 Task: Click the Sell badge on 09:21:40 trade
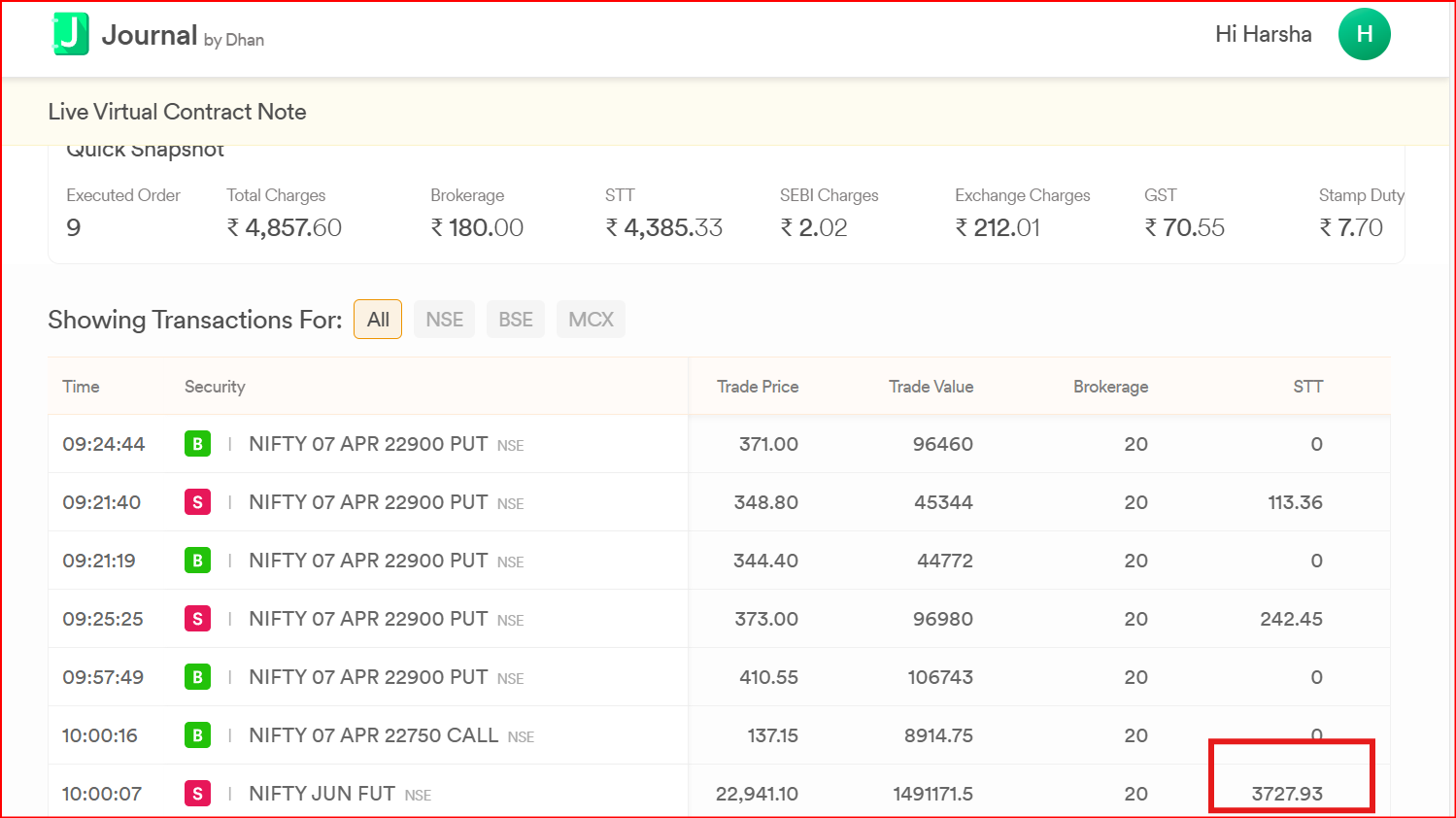pos(197,502)
